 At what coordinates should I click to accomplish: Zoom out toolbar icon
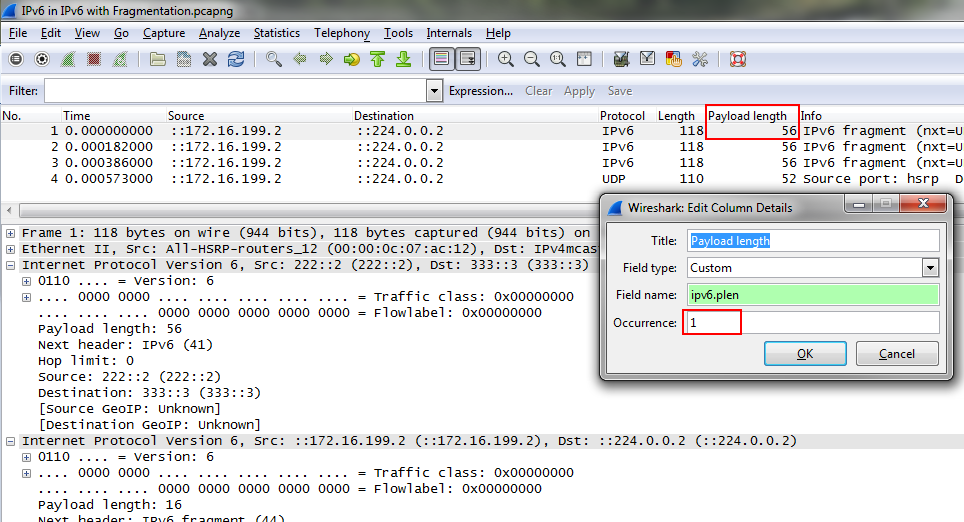pyautogui.click(x=531, y=59)
